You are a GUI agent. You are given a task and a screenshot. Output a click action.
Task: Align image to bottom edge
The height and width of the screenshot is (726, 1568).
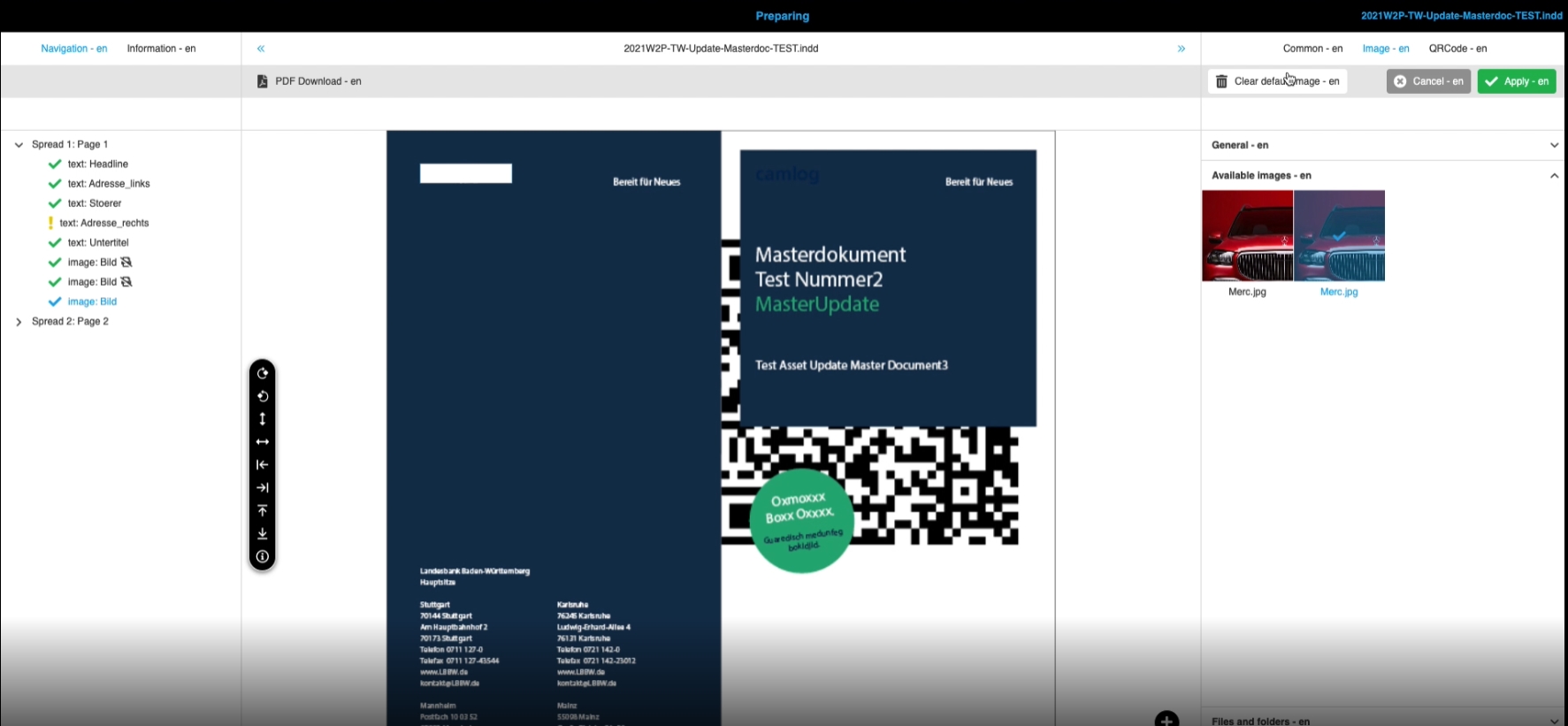(263, 534)
